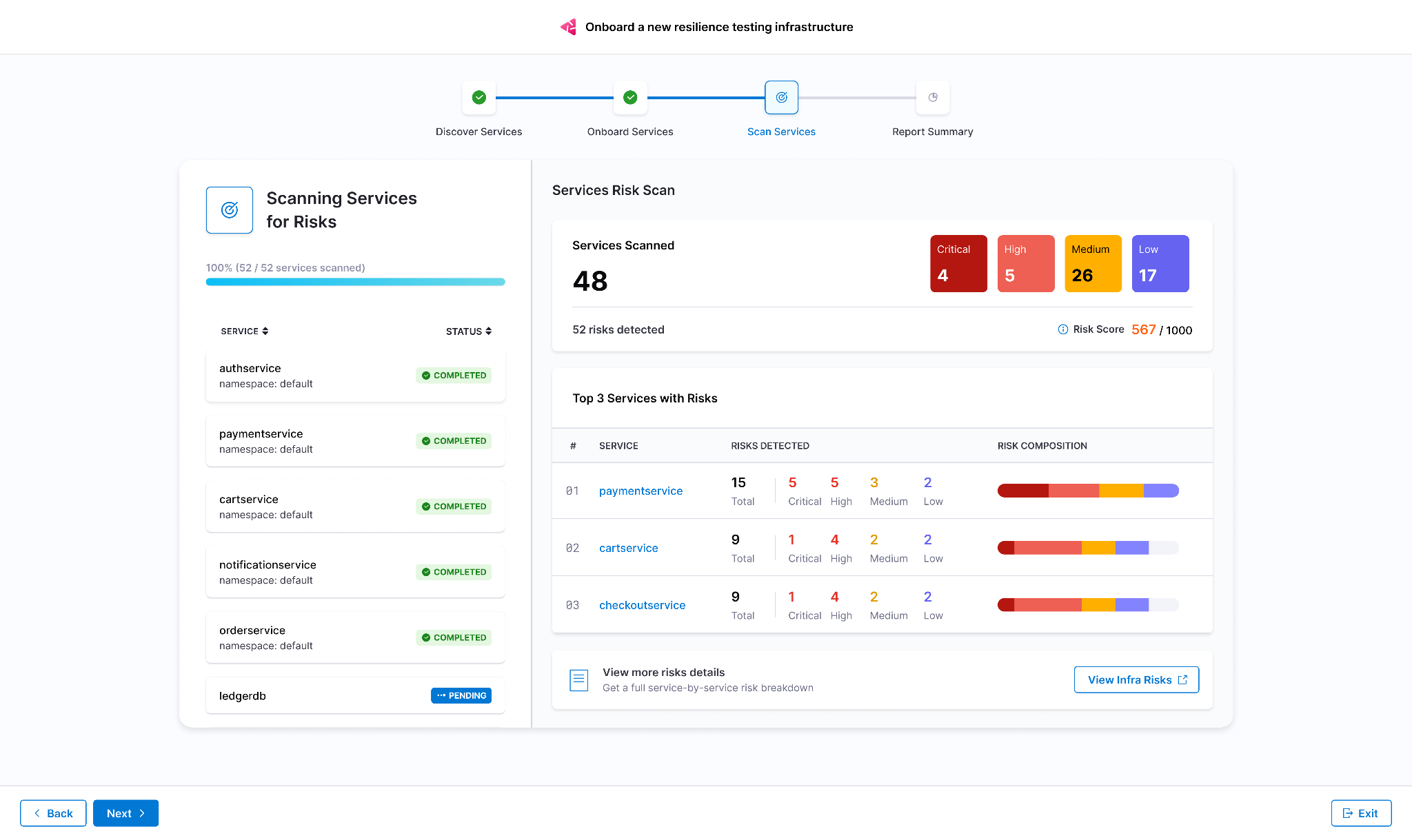Click the Report Summary pie step icon
The height and width of the screenshot is (840, 1412).
click(933, 97)
